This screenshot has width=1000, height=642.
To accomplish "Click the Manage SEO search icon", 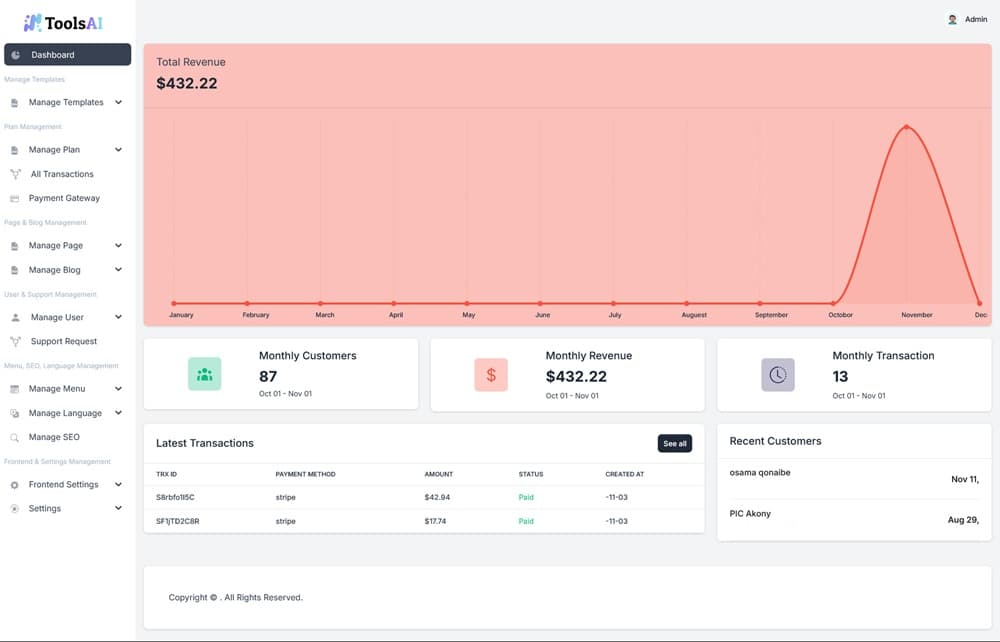I will point(15,437).
